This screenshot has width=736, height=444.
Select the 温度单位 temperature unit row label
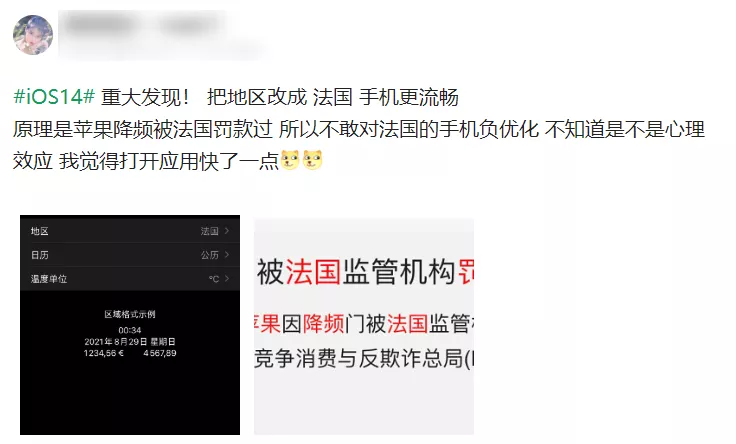49,279
